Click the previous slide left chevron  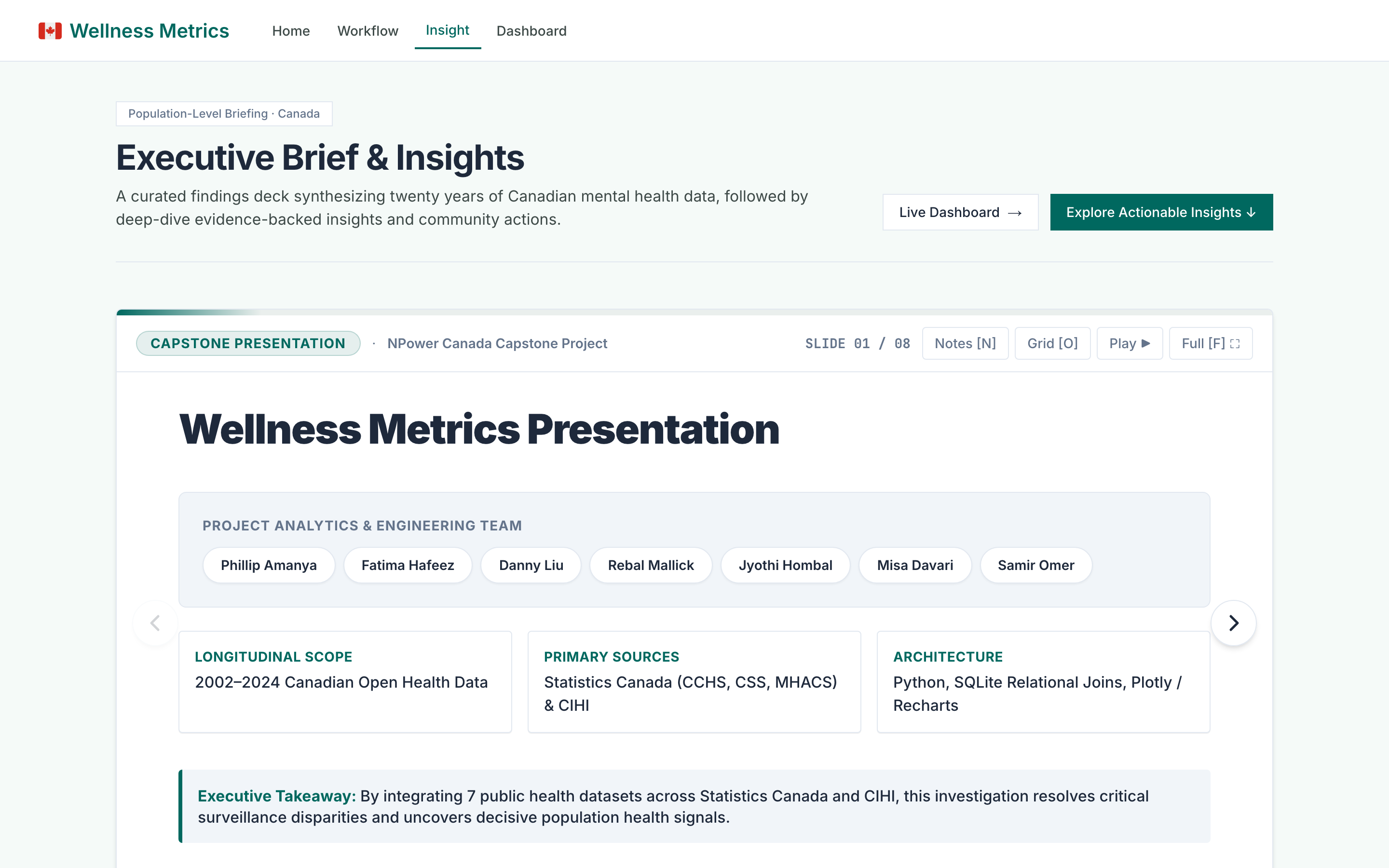(x=155, y=623)
